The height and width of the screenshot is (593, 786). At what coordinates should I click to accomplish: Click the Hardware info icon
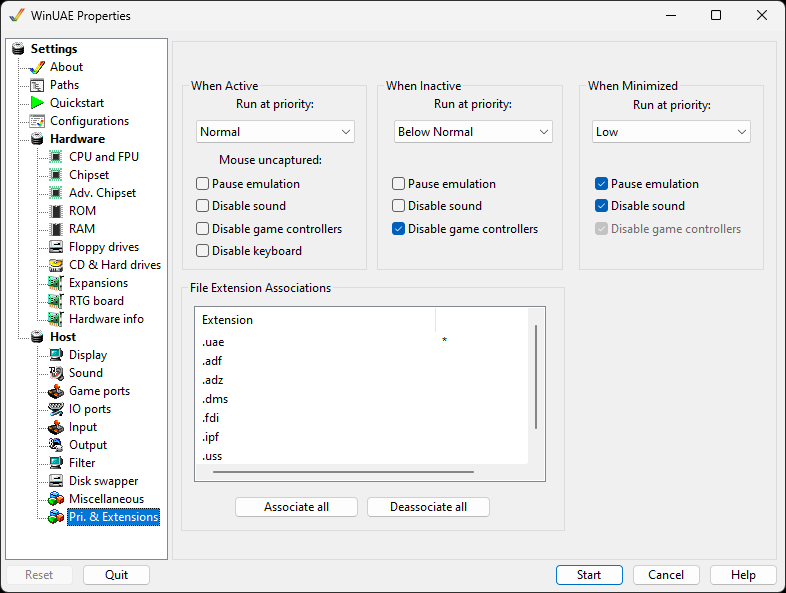(x=56, y=319)
